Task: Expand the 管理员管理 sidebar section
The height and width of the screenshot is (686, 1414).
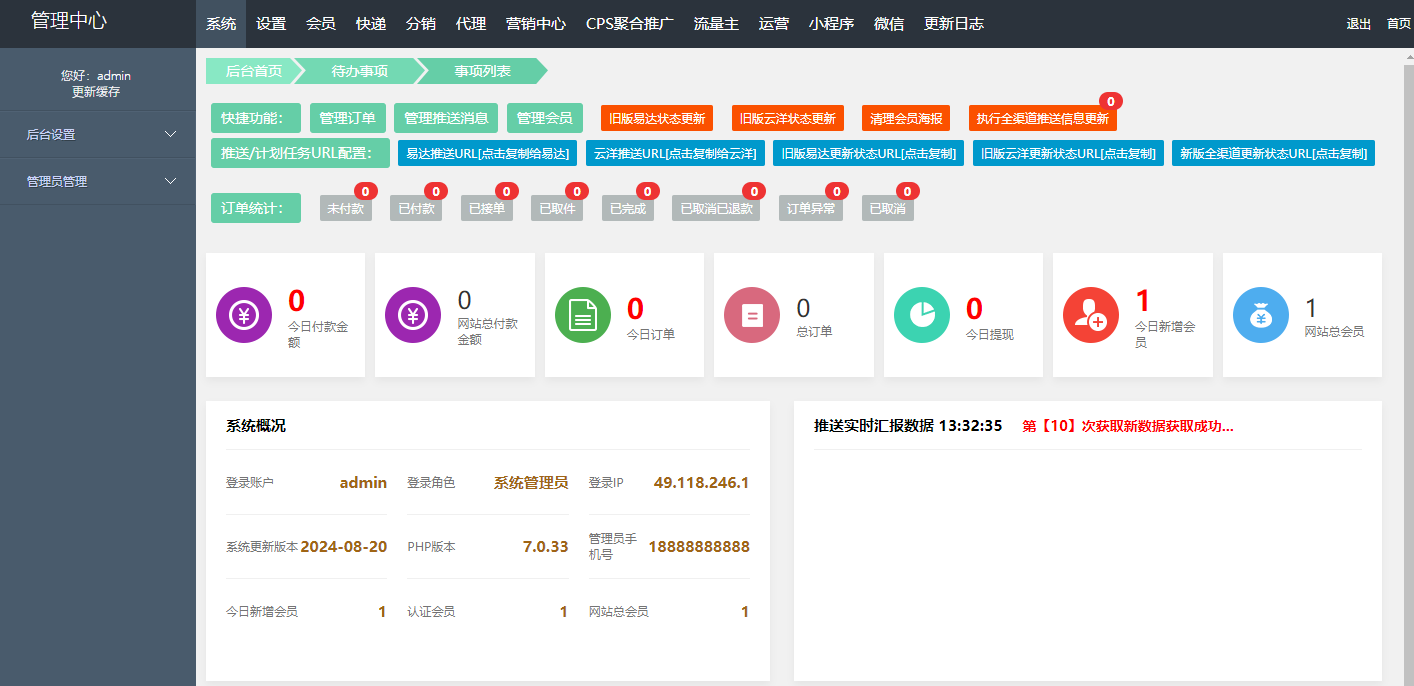Action: point(97,181)
